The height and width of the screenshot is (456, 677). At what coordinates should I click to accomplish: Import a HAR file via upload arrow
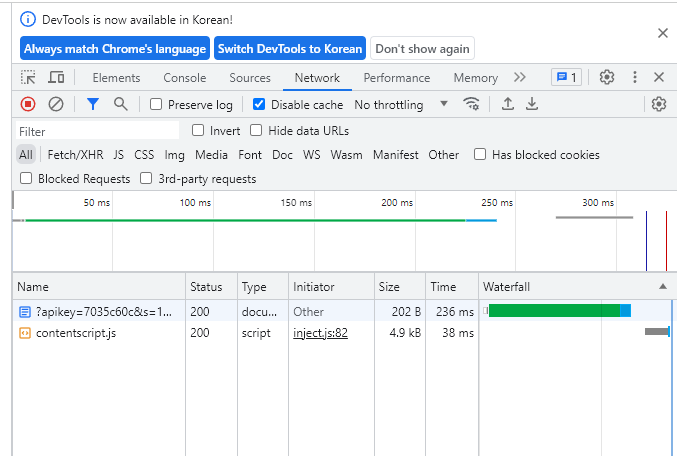point(508,104)
